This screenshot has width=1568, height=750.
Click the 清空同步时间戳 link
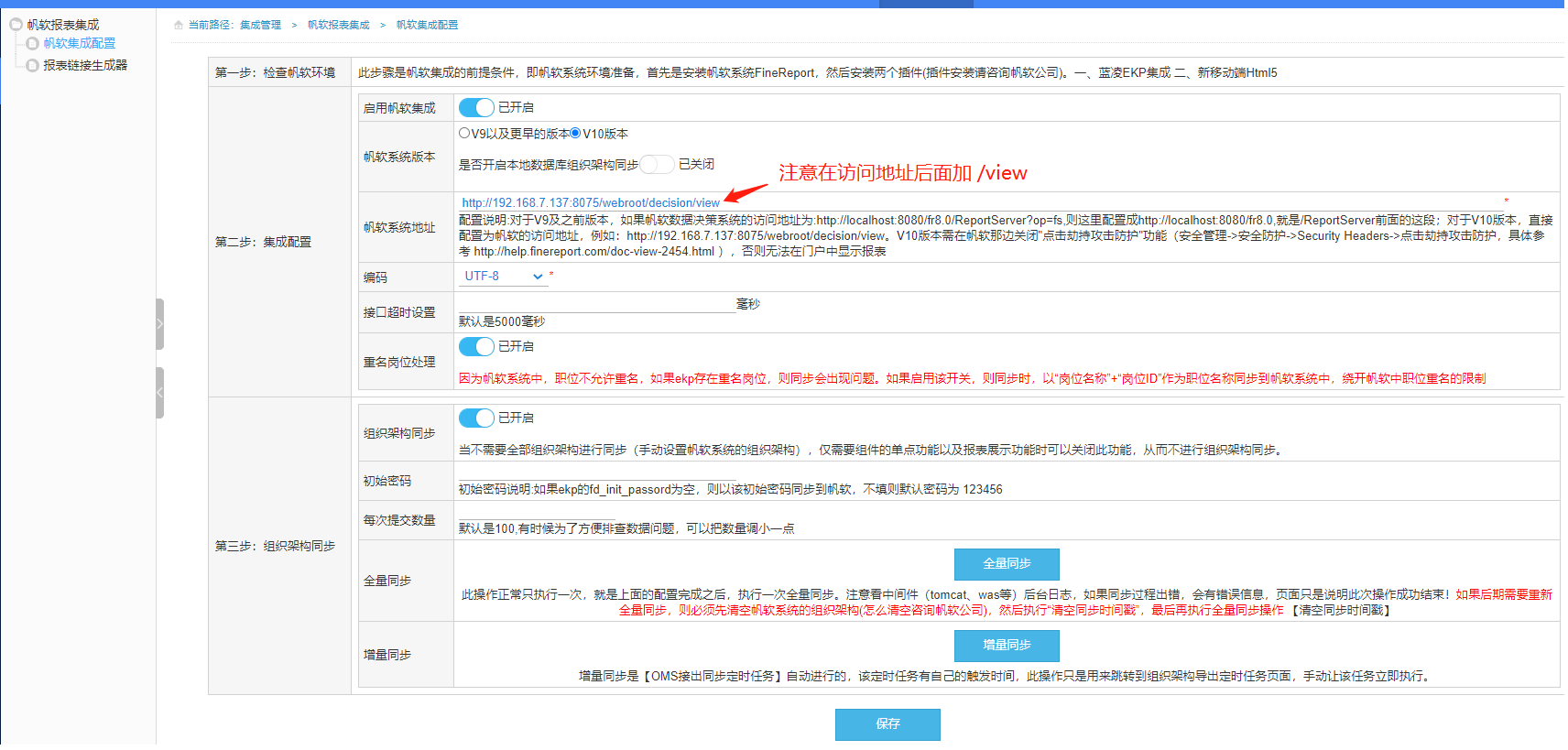[1341, 611]
